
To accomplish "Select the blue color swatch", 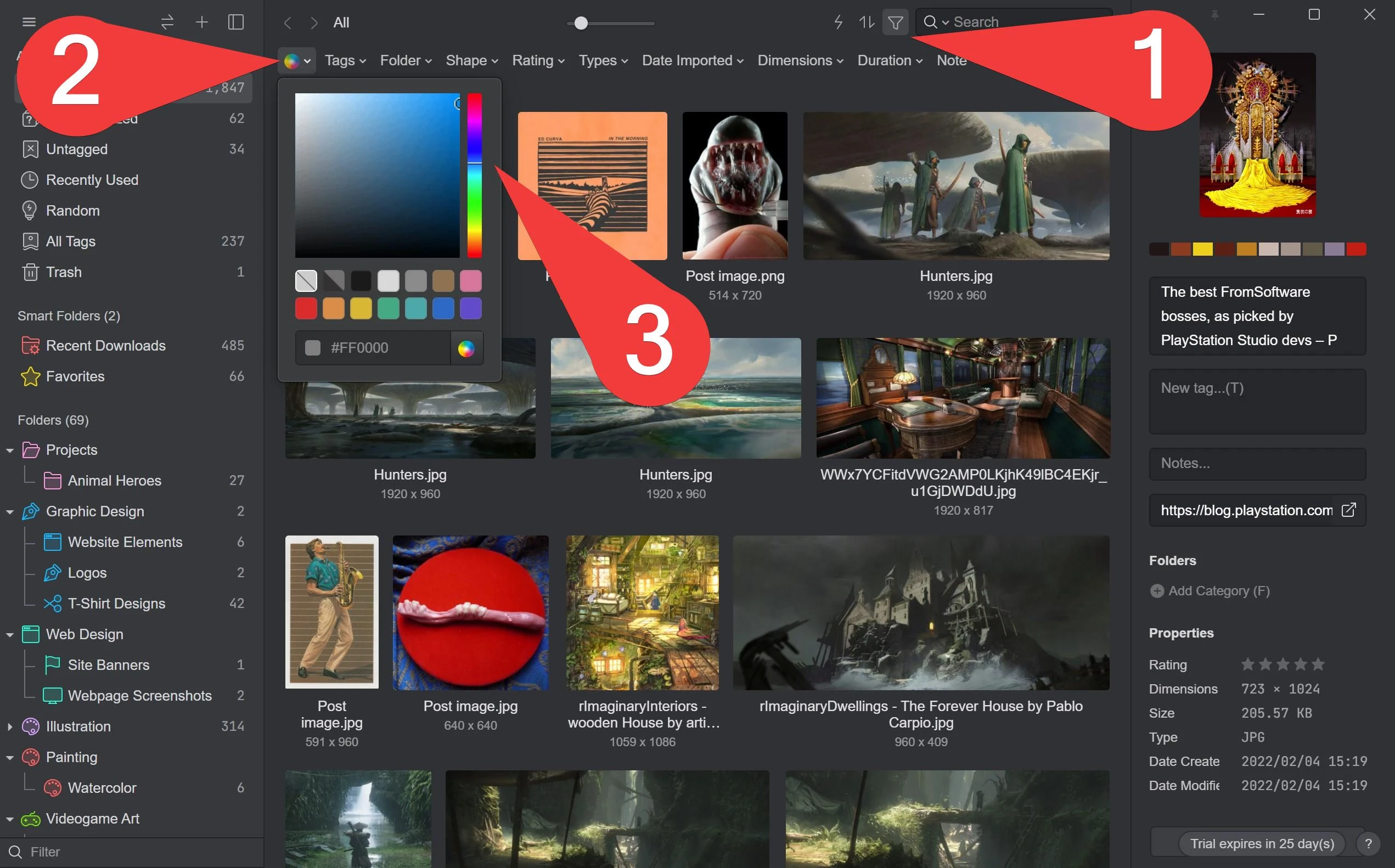I will [x=443, y=308].
